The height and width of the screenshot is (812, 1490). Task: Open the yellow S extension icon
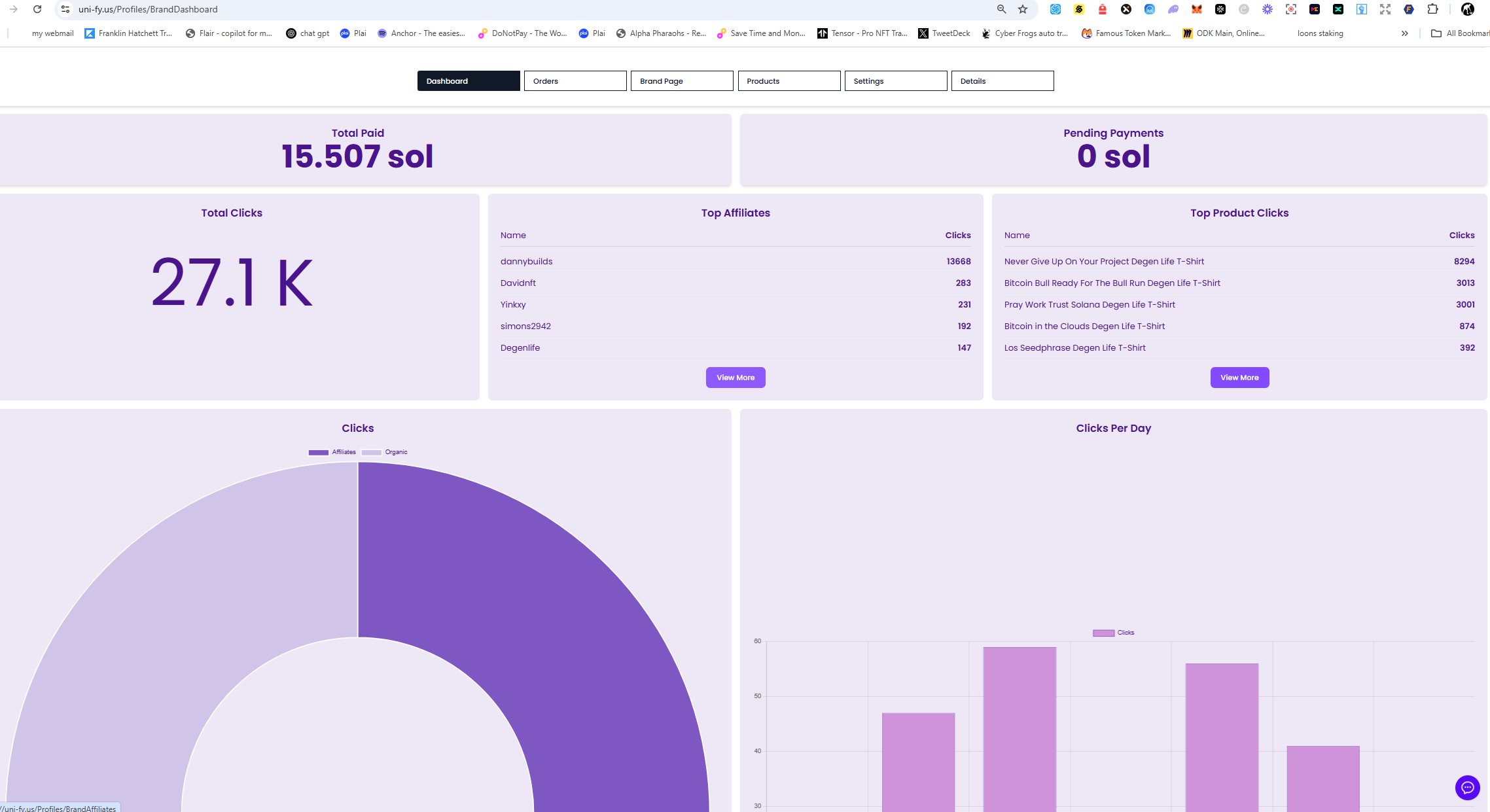(x=1079, y=9)
